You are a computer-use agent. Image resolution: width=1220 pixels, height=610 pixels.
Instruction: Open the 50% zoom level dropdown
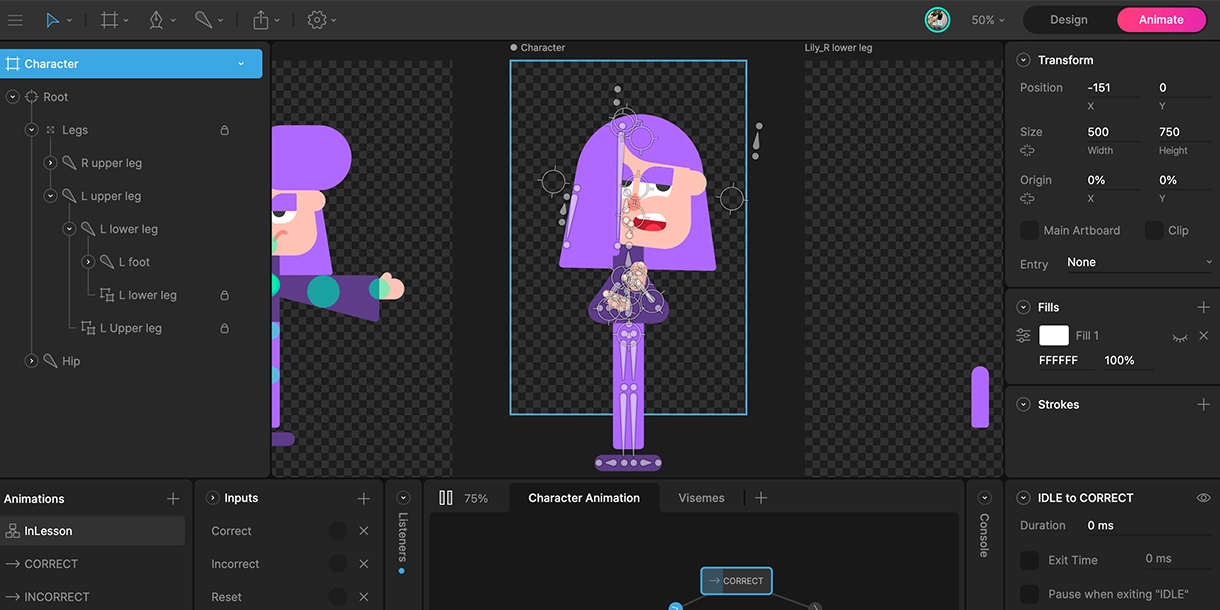click(988, 20)
